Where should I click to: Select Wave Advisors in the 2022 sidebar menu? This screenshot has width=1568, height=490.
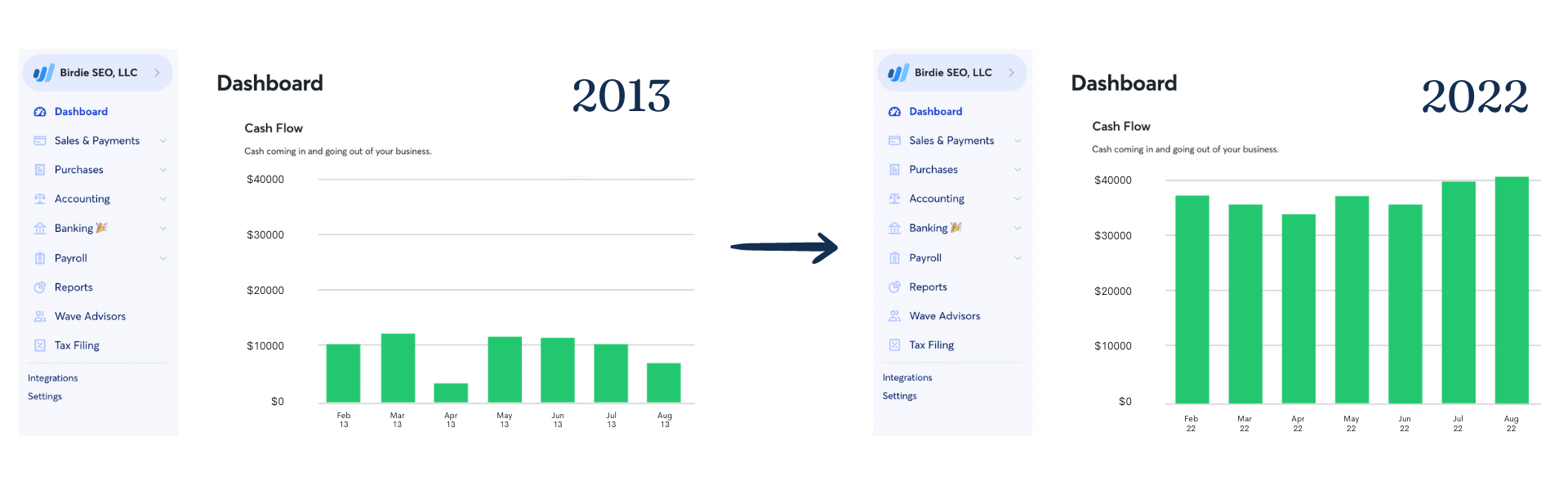(x=944, y=316)
